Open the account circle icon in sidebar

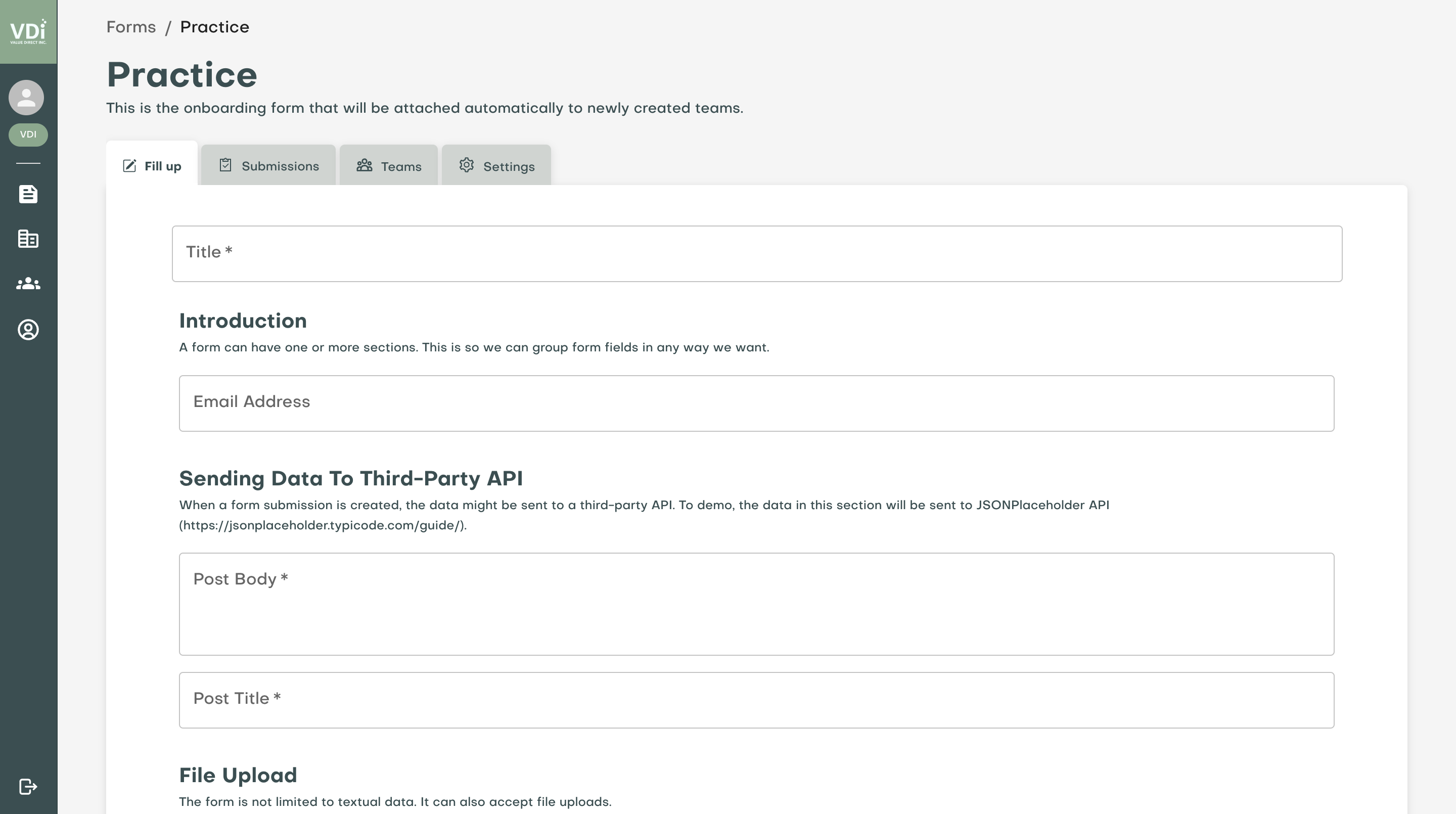click(x=28, y=330)
